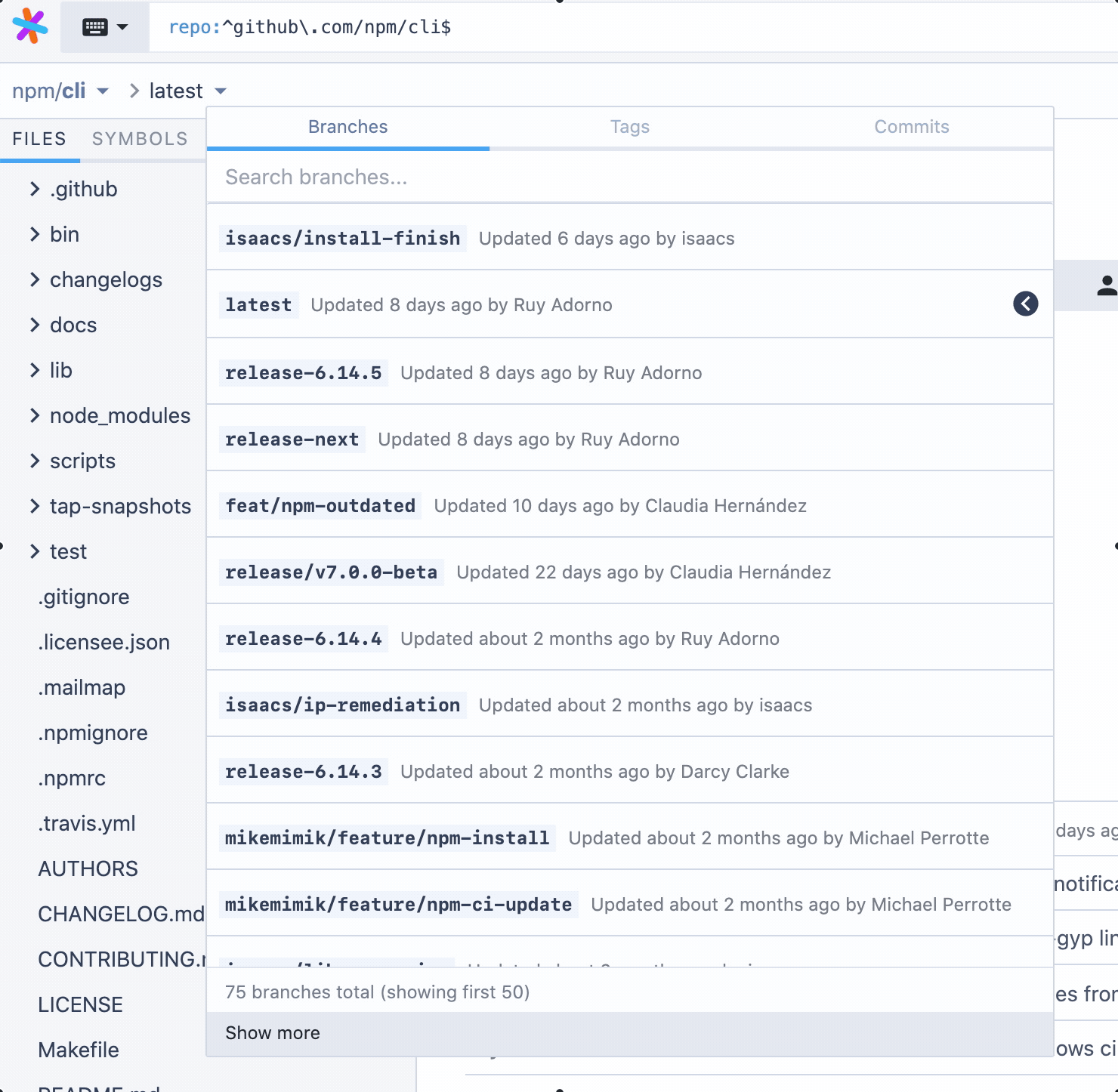This screenshot has height=1092, width=1118.
Task: Switch to the Tags tab
Action: click(x=630, y=127)
